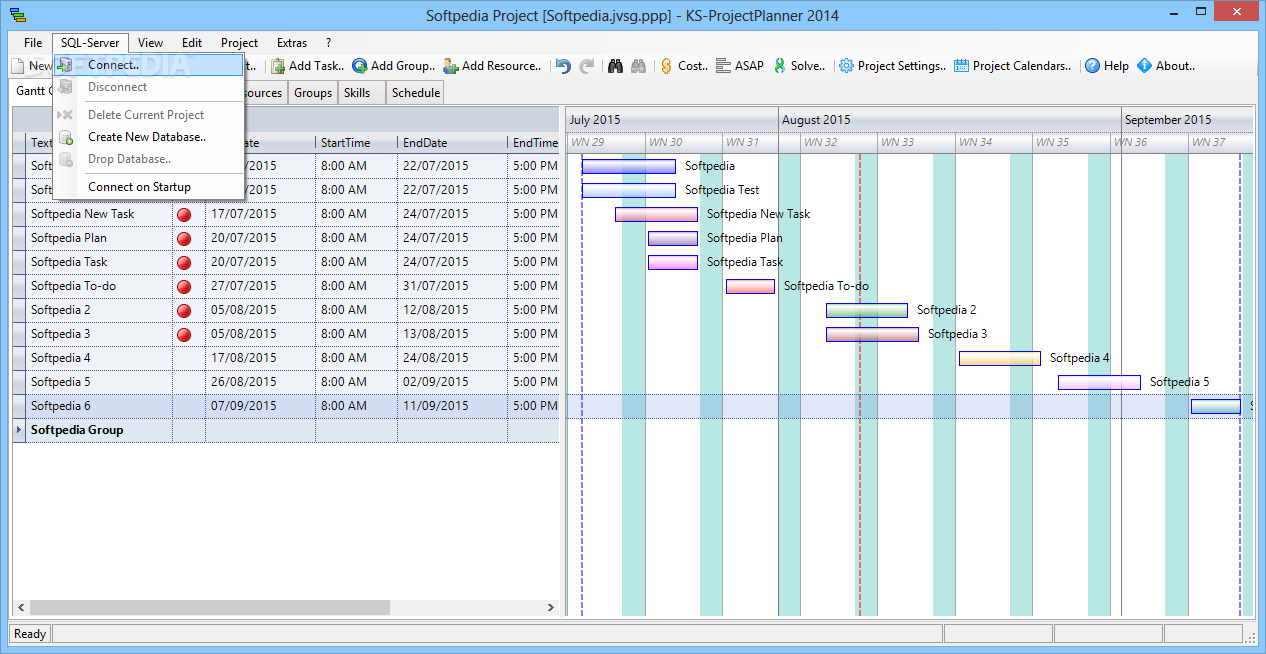The width and height of the screenshot is (1266, 654).
Task: Click the About info icon
Action: coord(1145,66)
